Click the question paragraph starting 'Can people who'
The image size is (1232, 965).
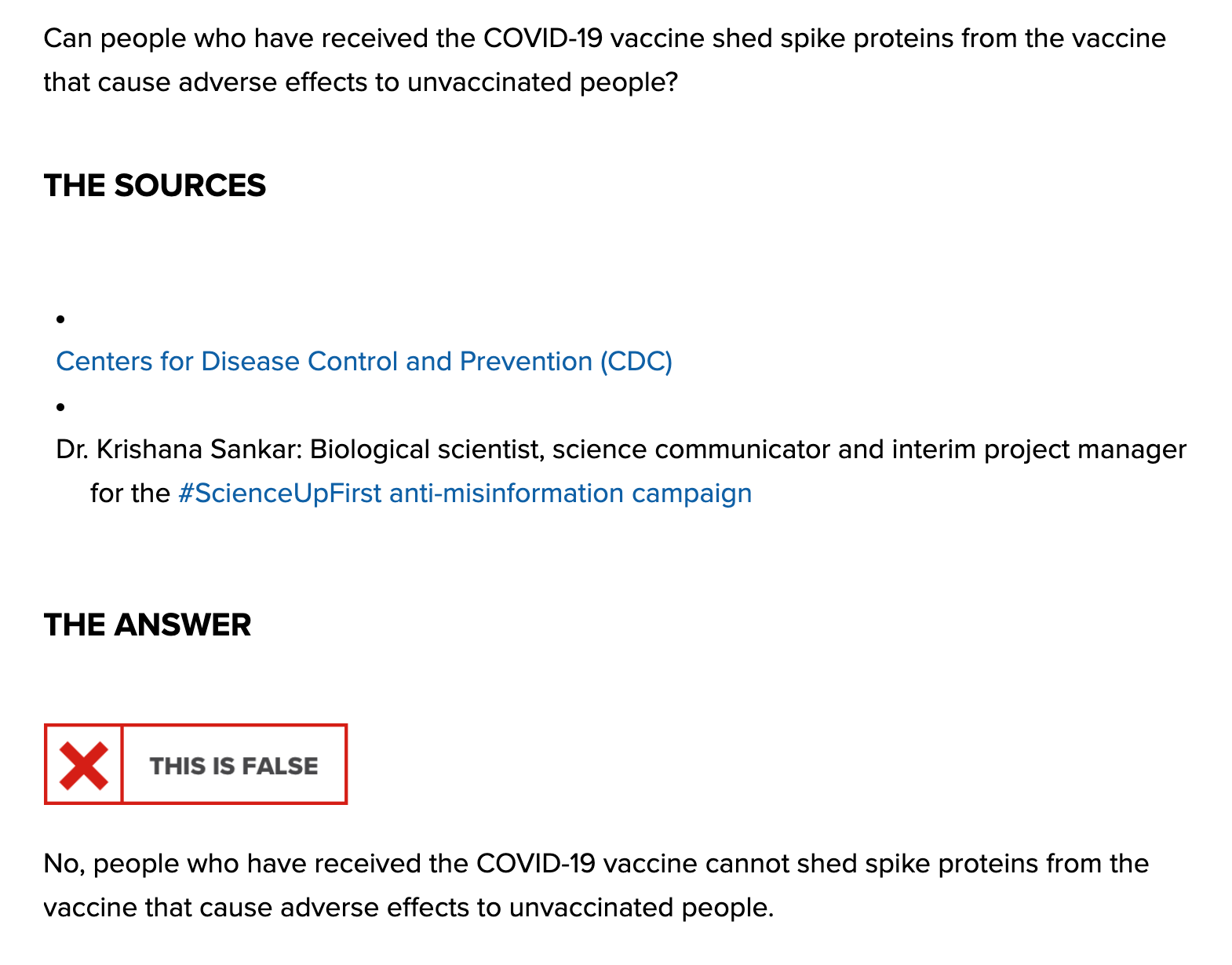604,60
